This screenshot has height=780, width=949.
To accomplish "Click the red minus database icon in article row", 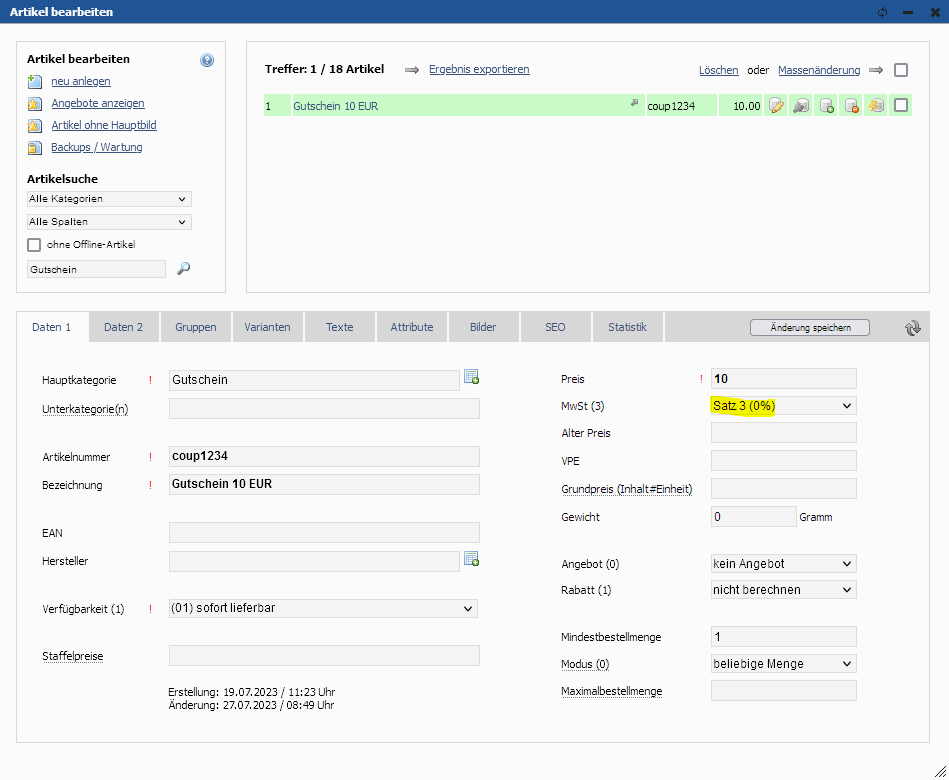I will coord(851,106).
